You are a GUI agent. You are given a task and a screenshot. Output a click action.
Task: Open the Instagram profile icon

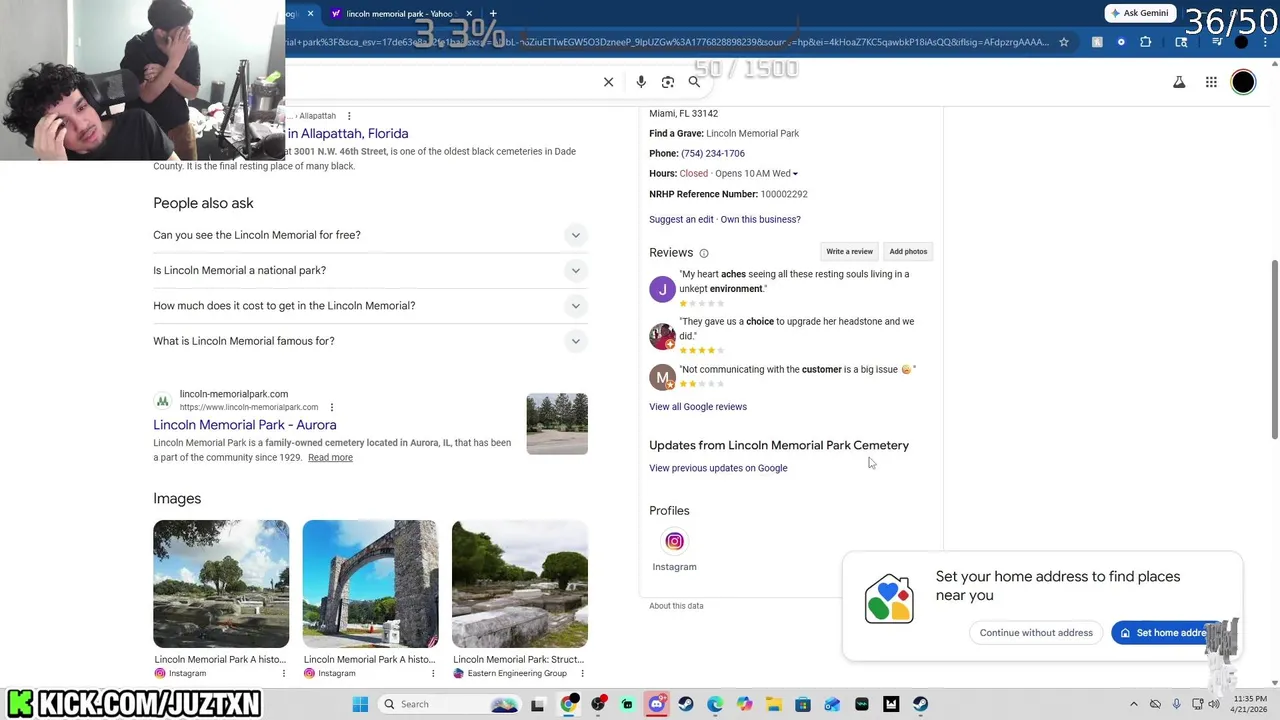(675, 541)
